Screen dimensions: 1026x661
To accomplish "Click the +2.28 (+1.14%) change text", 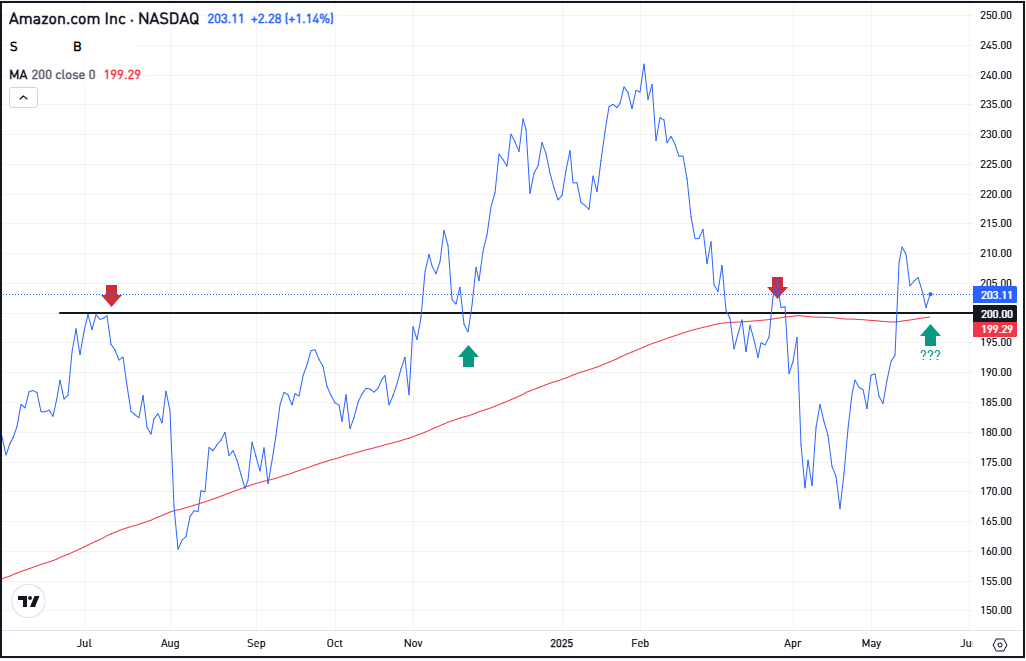I will pyautogui.click(x=292, y=18).
